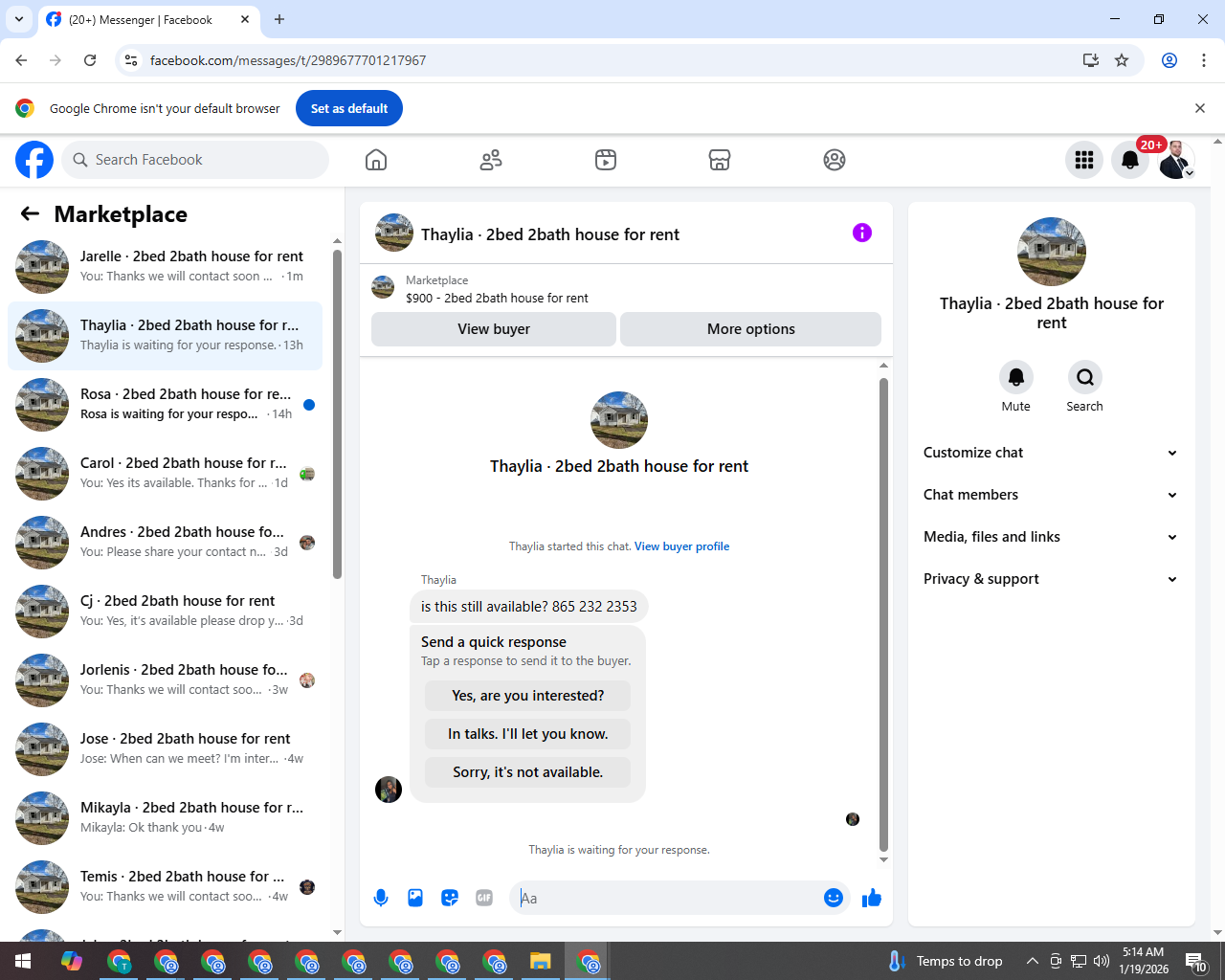Choose a sticker with the sticker icon
Image resolution: width=1225 pixels, height=980 pixels.
[450, 898]
